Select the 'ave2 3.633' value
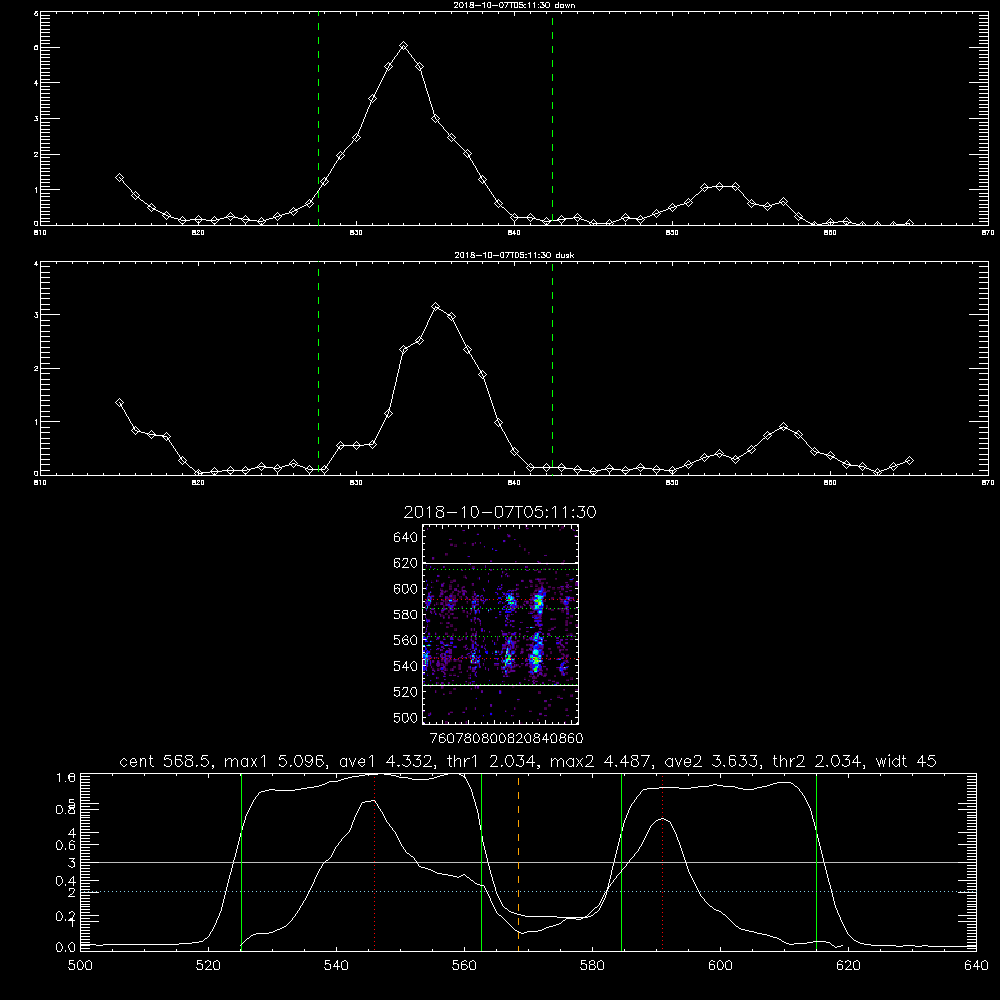1000x1000 pixels. 712,761
